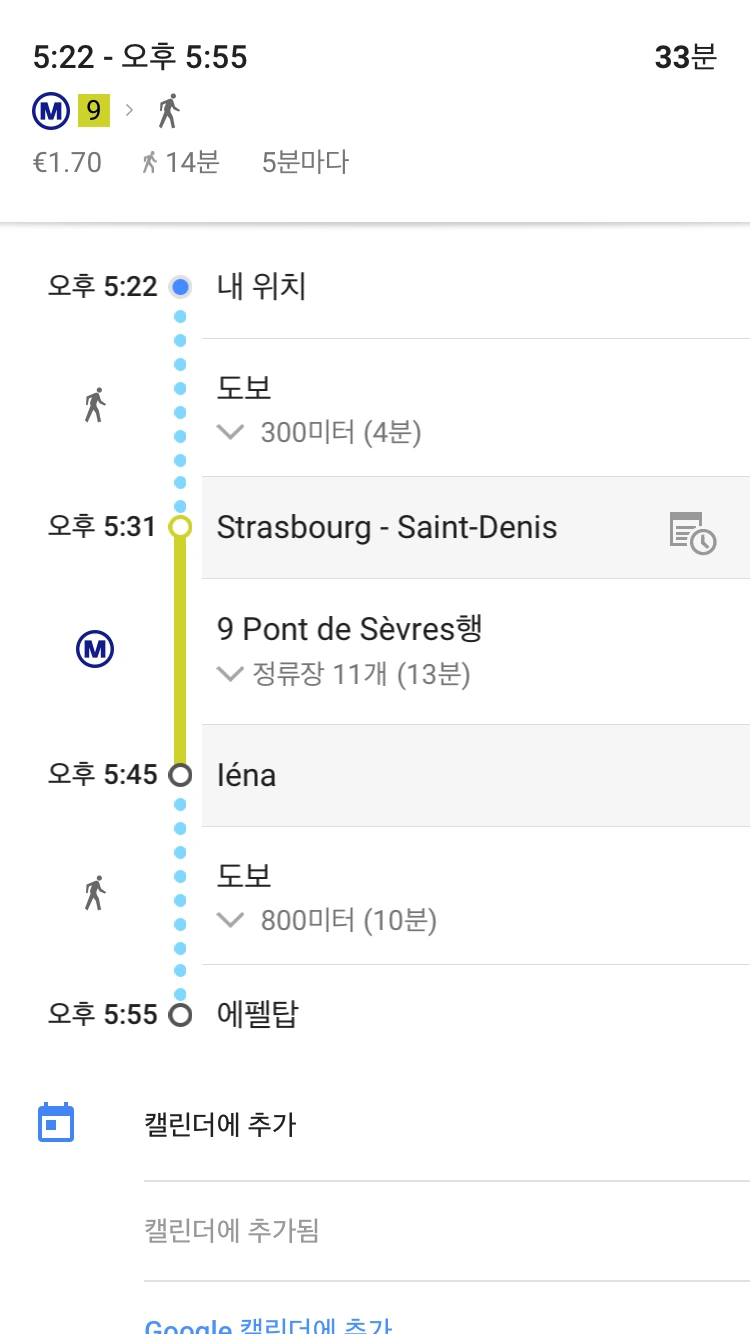Click the walking icon beside 800미터 step
The image size is (750, 1334).
pos(95,893)
